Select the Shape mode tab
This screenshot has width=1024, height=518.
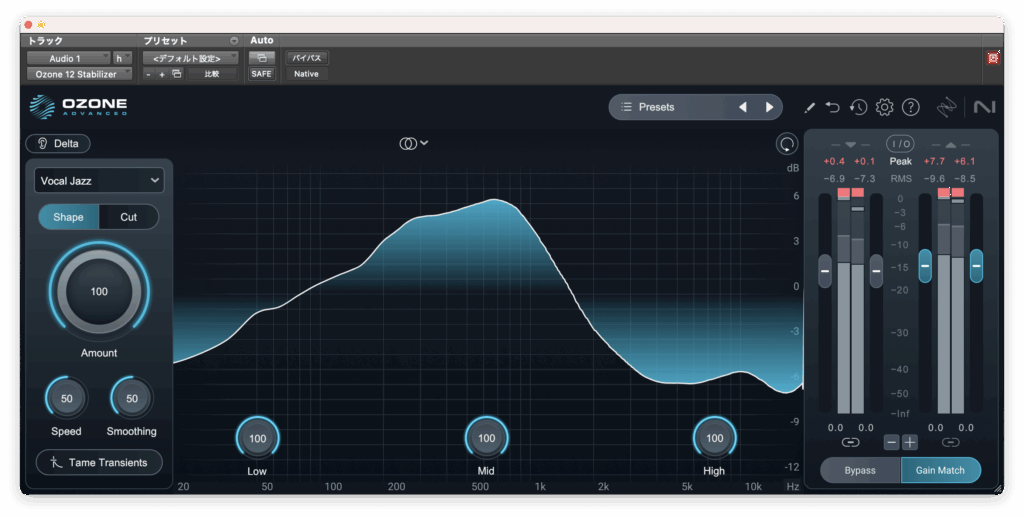pos(69,217)
